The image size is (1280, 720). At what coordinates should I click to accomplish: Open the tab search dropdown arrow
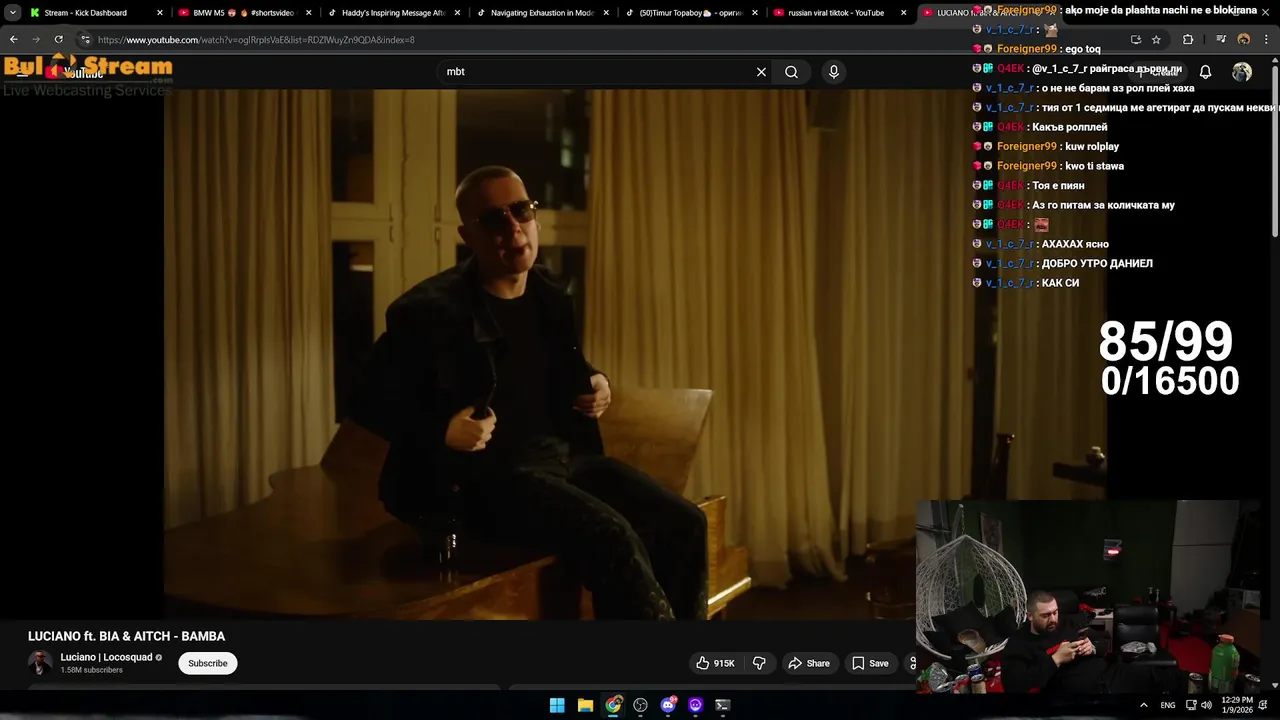pyautogui.click(x=12, y=13)
